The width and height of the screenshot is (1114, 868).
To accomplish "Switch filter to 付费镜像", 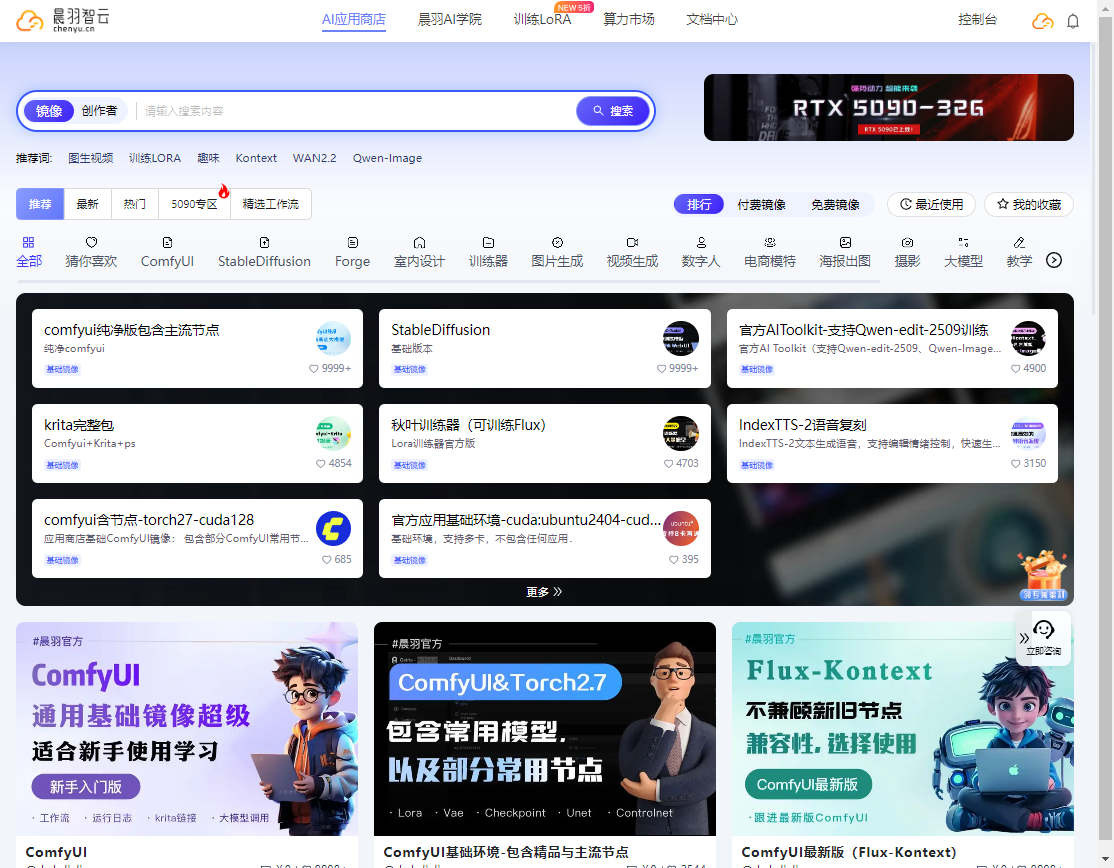I will (x=761, y=204).
